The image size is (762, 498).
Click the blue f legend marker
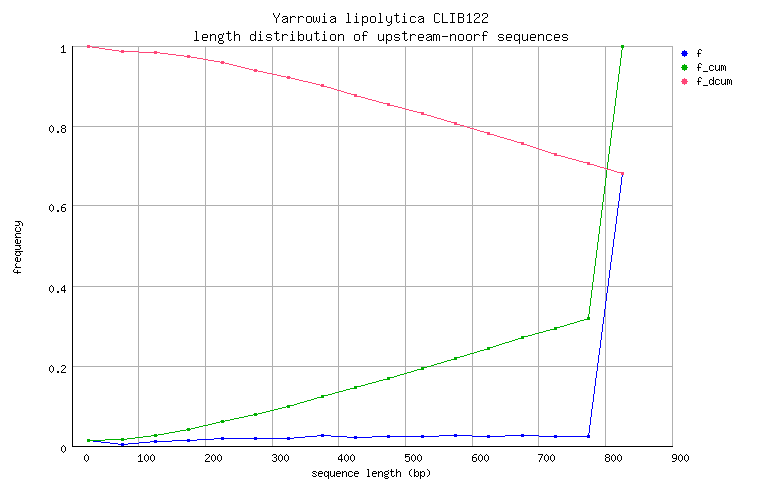[683, 53]
